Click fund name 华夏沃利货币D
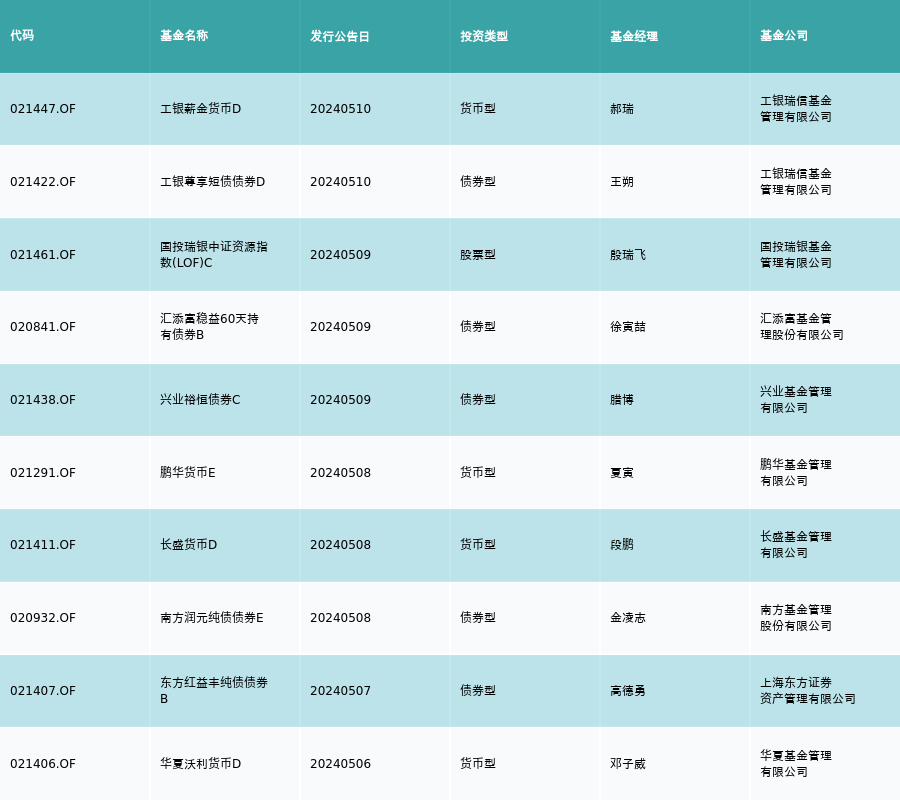 [x=200, y=763]
